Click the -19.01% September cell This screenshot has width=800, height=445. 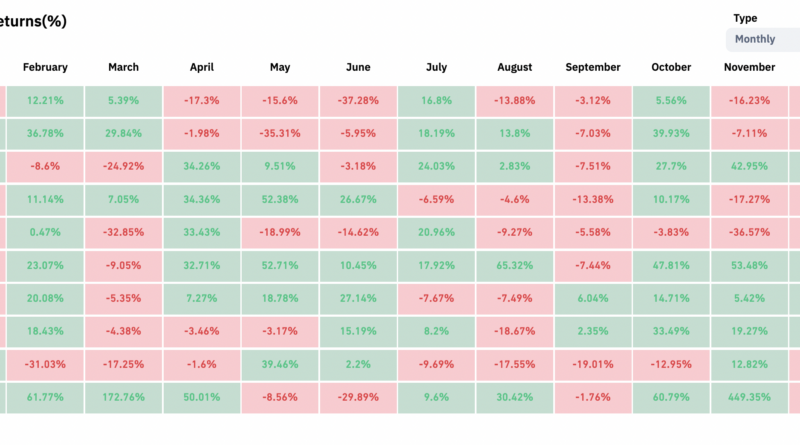[593, 363]
